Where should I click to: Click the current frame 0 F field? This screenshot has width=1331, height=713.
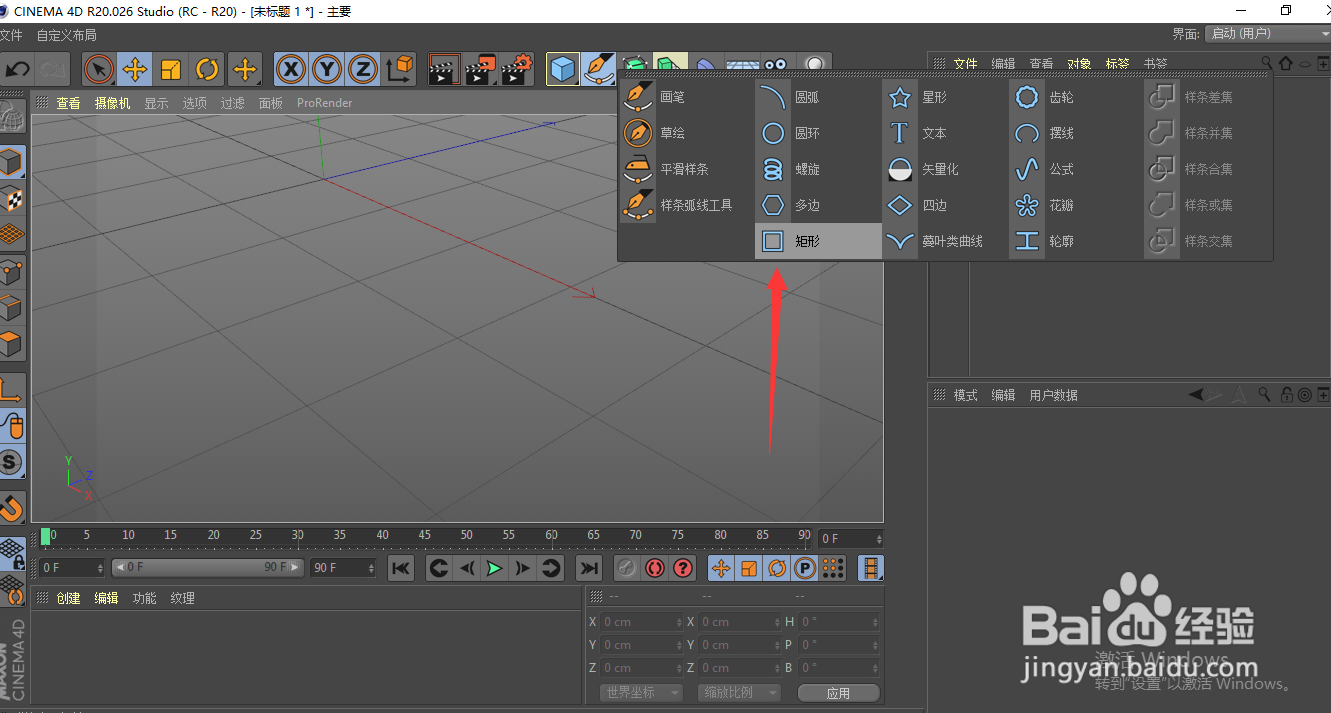pyautogui.click(x=850, y=538)
